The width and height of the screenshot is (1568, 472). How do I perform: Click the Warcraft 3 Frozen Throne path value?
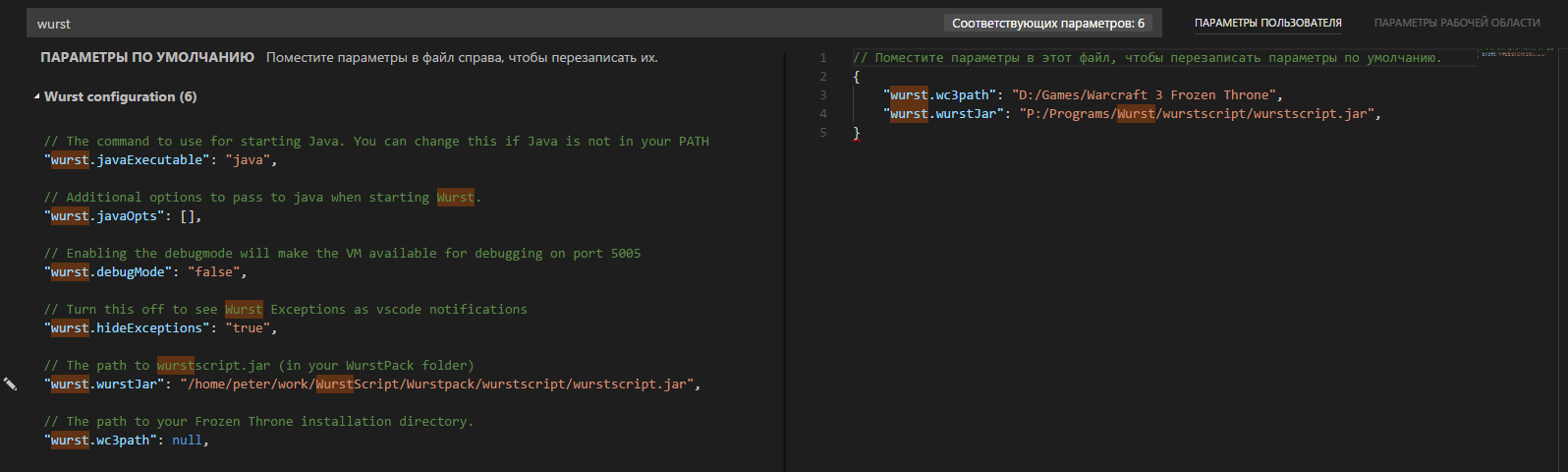(x=1146, y=95)
